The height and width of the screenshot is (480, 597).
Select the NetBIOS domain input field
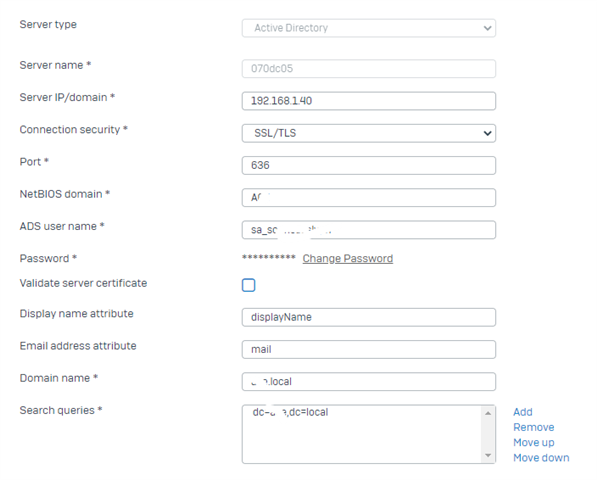coord(369,198)
